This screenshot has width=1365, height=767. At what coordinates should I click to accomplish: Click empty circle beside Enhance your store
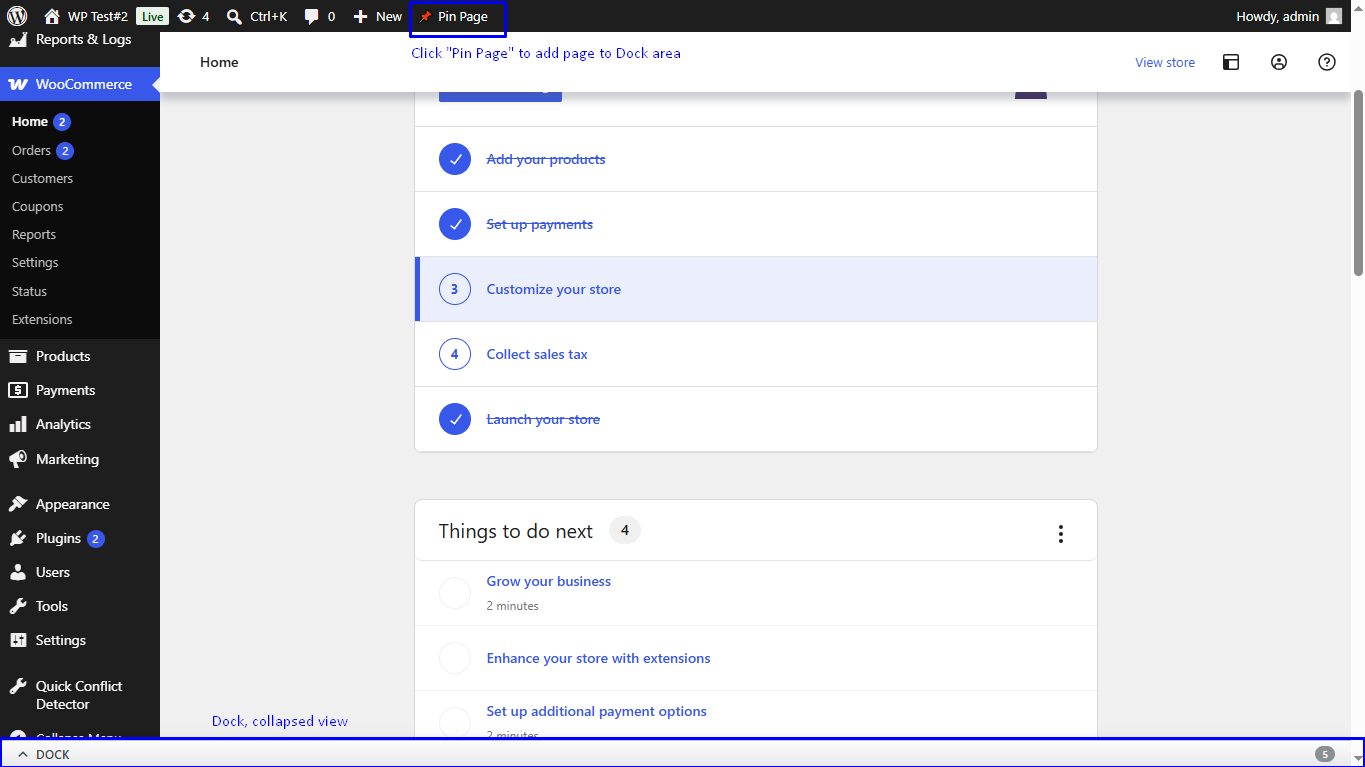coord(455,658)
